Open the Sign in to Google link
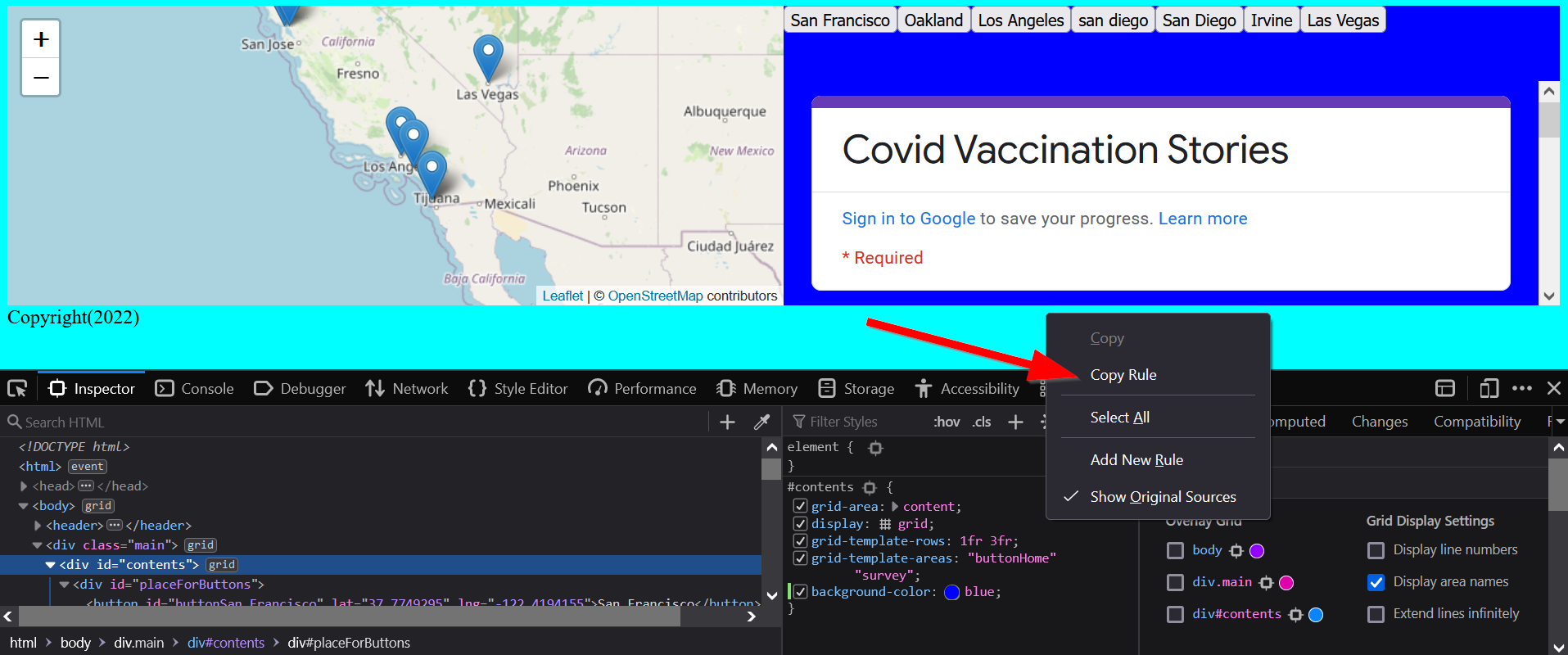This screenshot has height=655, width=1568. [x=908, y=219]
